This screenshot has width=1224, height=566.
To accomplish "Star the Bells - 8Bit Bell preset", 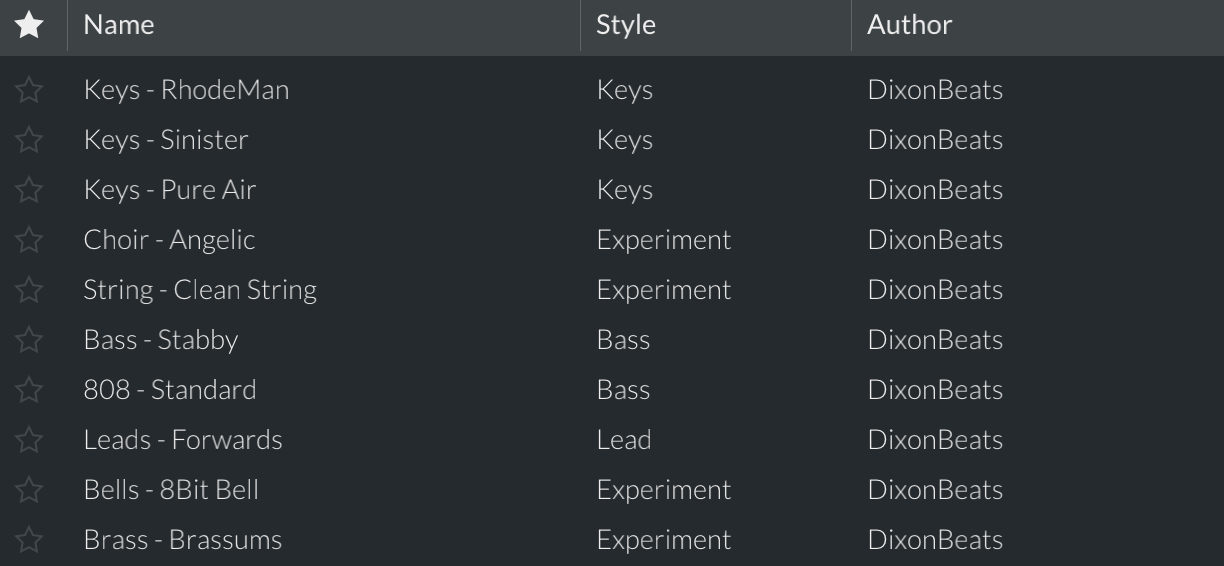I will [x=30, y=490].
